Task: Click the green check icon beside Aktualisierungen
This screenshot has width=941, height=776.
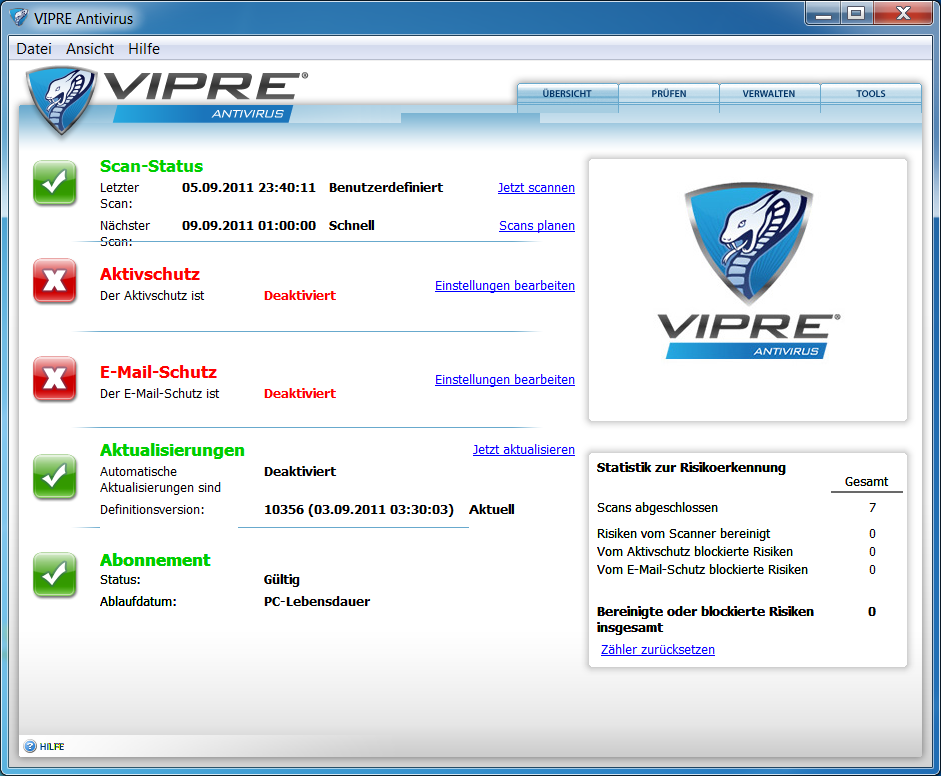Action: tap(55, 477)
